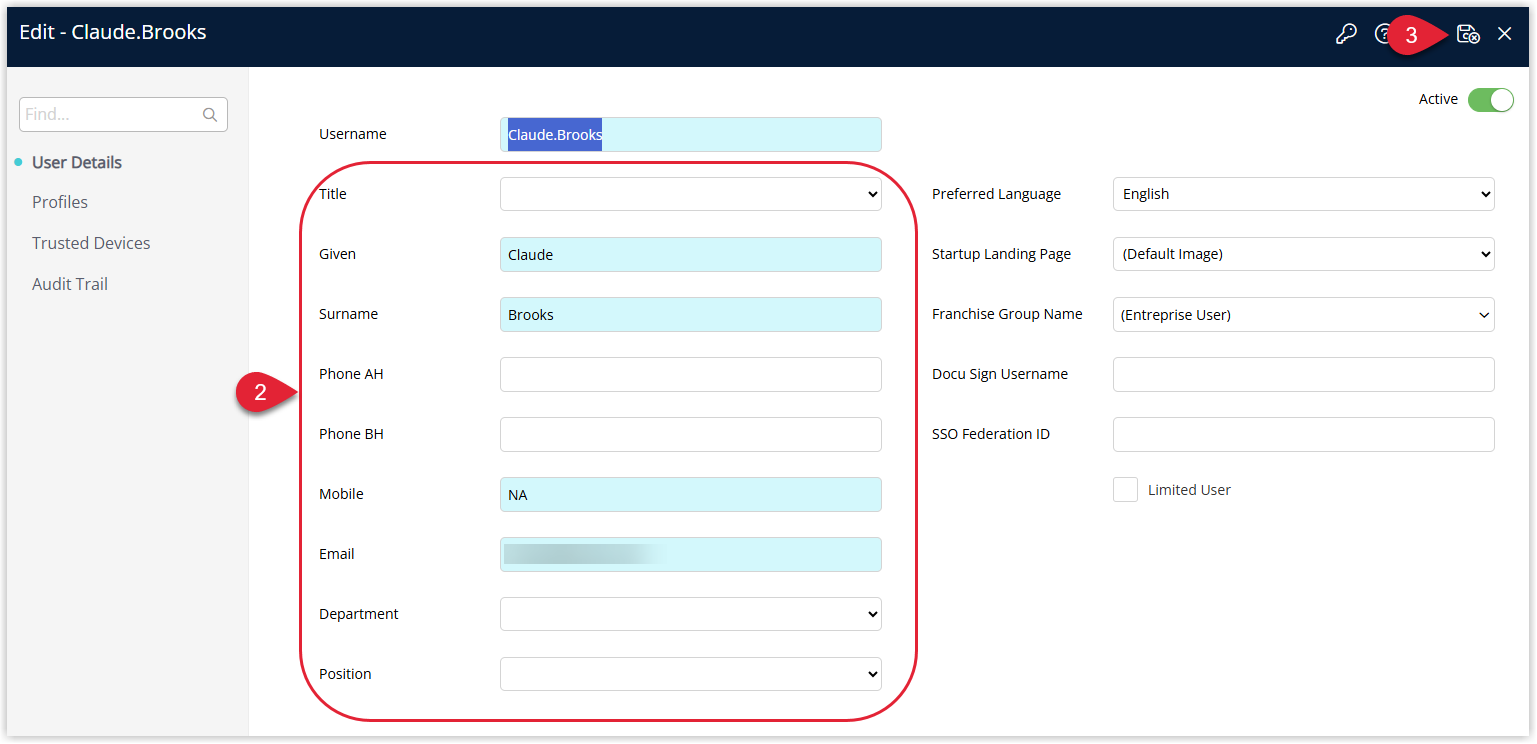Go to the Profiles section
The height and width of the screenshot is (744, 1537).
(60, 202)
